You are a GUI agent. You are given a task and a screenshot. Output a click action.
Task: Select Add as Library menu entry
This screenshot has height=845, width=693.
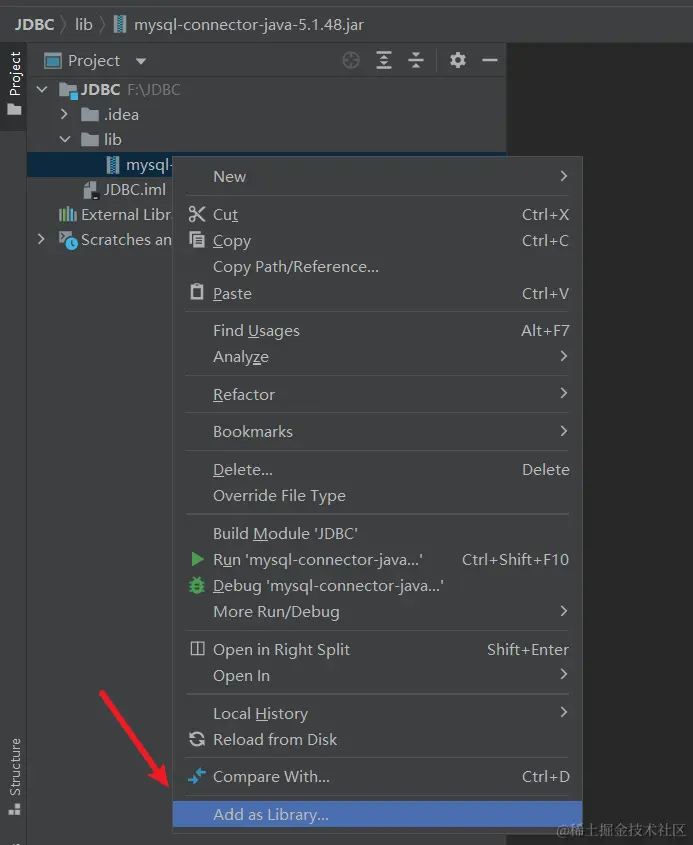271,814
